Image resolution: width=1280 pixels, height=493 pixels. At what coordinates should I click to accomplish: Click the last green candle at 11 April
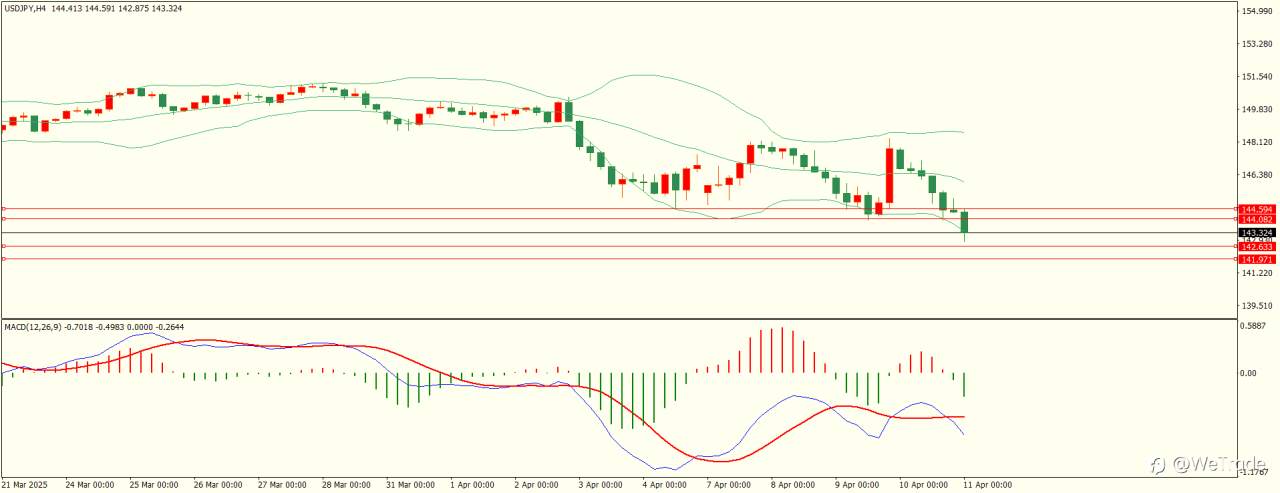(965, 223)
